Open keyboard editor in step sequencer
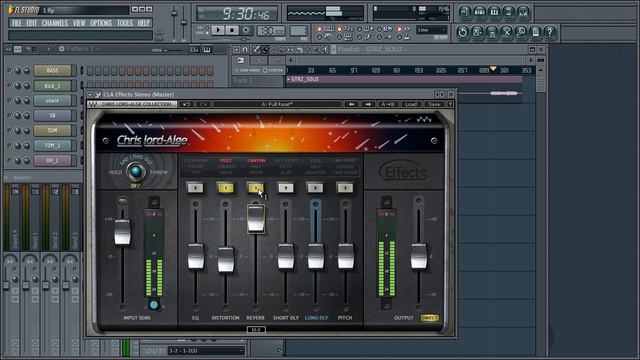 click(207, 49)
